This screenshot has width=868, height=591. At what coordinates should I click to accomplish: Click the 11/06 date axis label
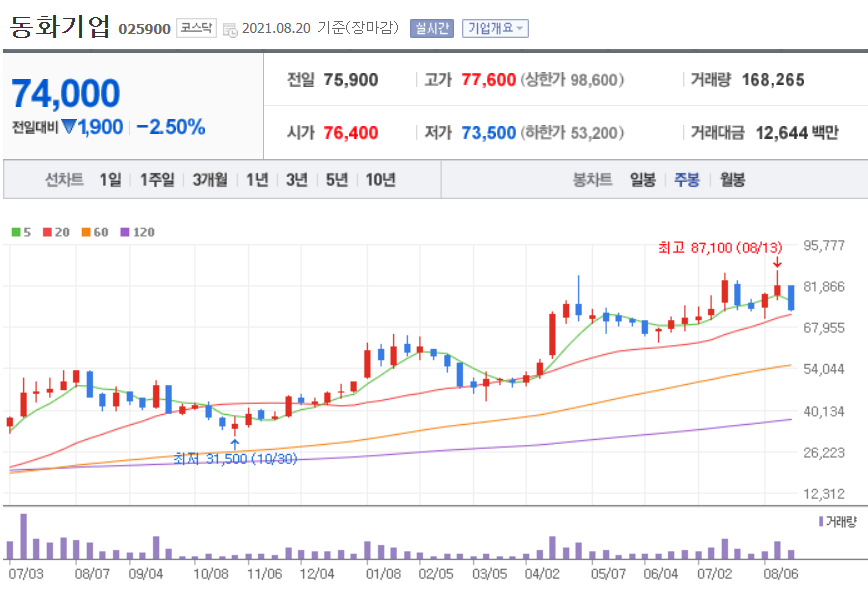pyautogui.click(x=264, y=574)
